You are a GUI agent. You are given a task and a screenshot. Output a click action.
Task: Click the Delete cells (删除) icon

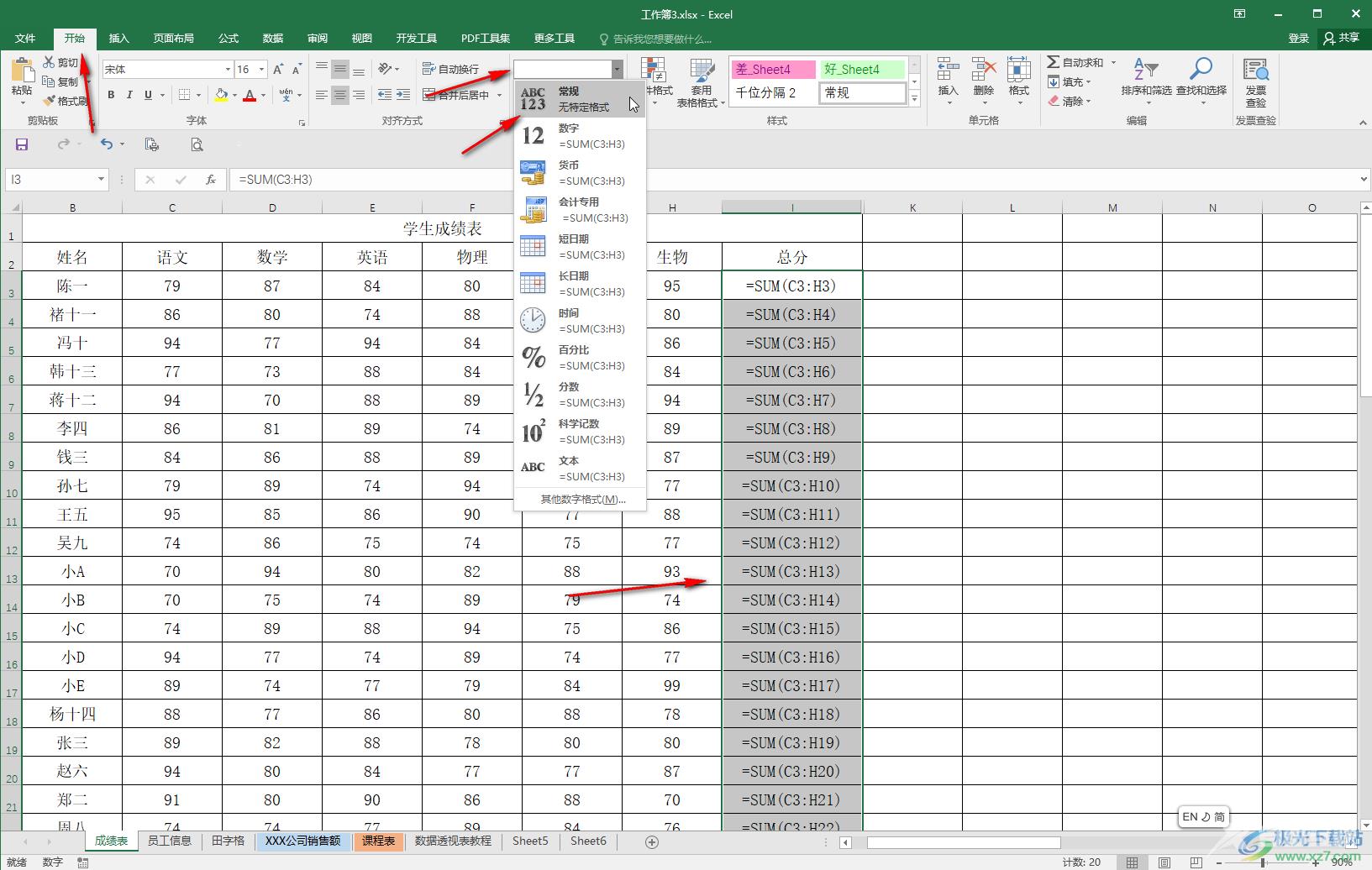tap(983, 71)
